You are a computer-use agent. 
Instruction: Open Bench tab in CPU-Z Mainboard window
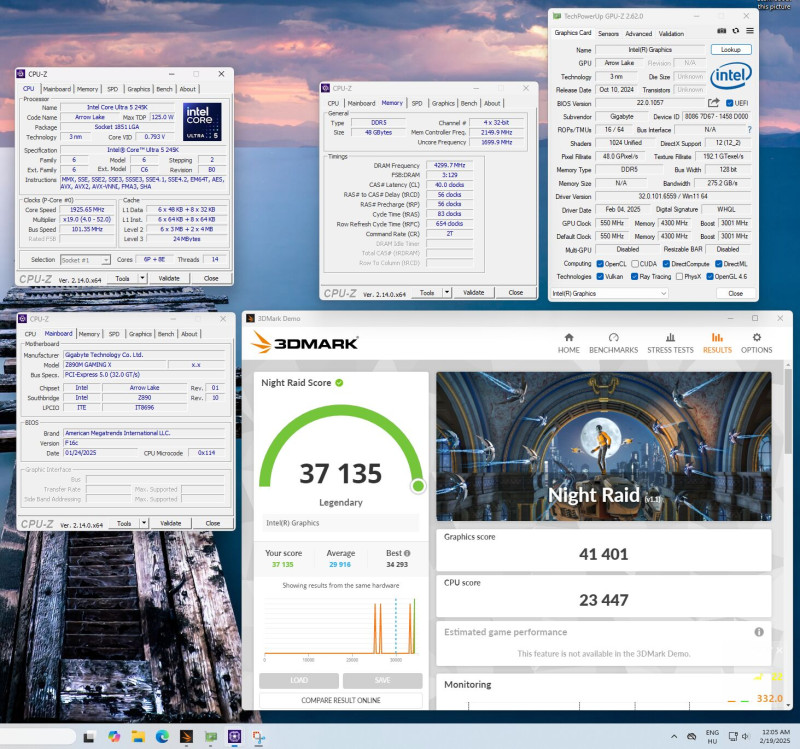tap(166, 334)
